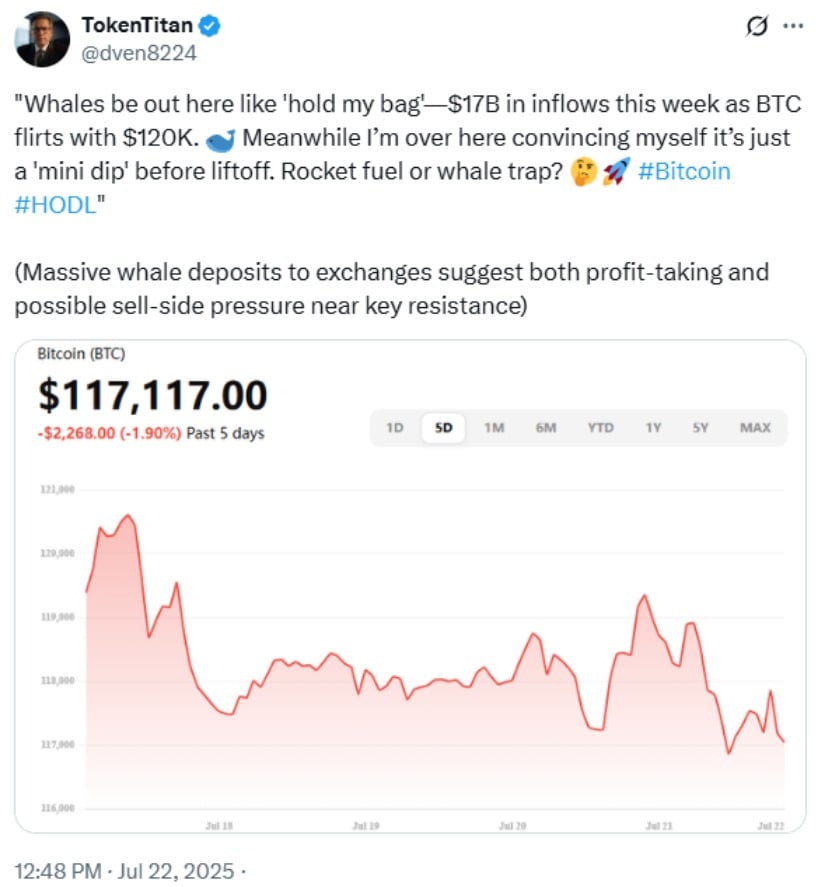Open the @dven8224 handle link
Screen dimensions: 825x887
tap(139, 53)
